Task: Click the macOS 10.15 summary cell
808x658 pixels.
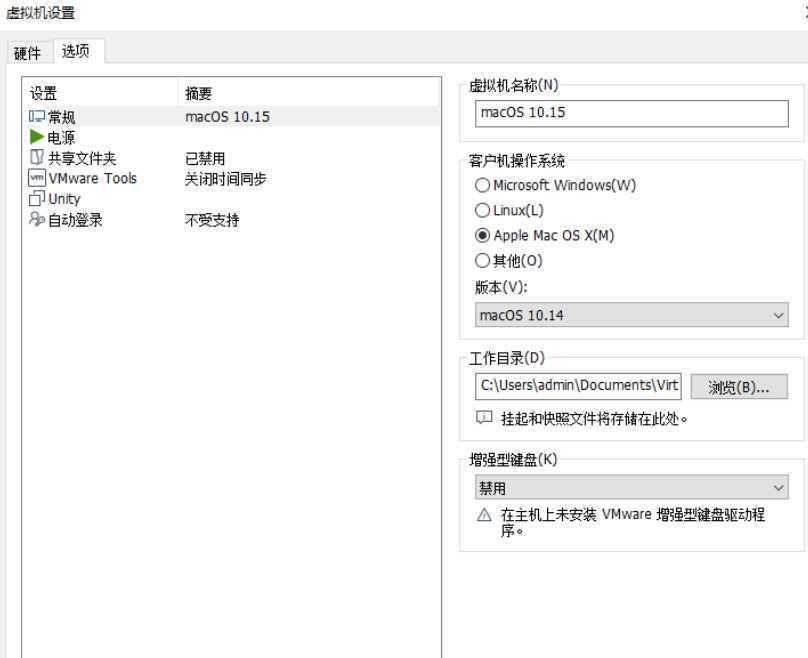Action: coord(228,116)
